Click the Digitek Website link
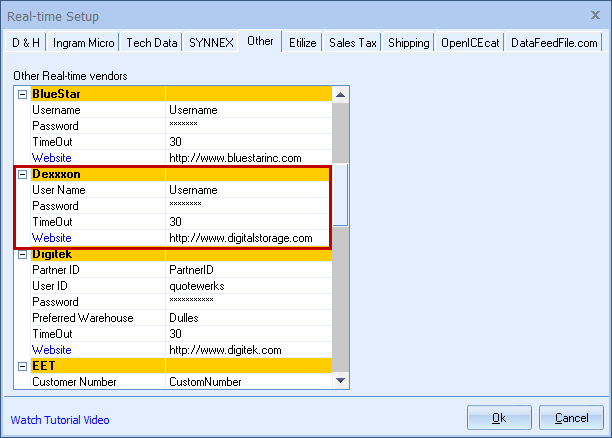This screenshot has height=438, width=612. coord(52,350)
